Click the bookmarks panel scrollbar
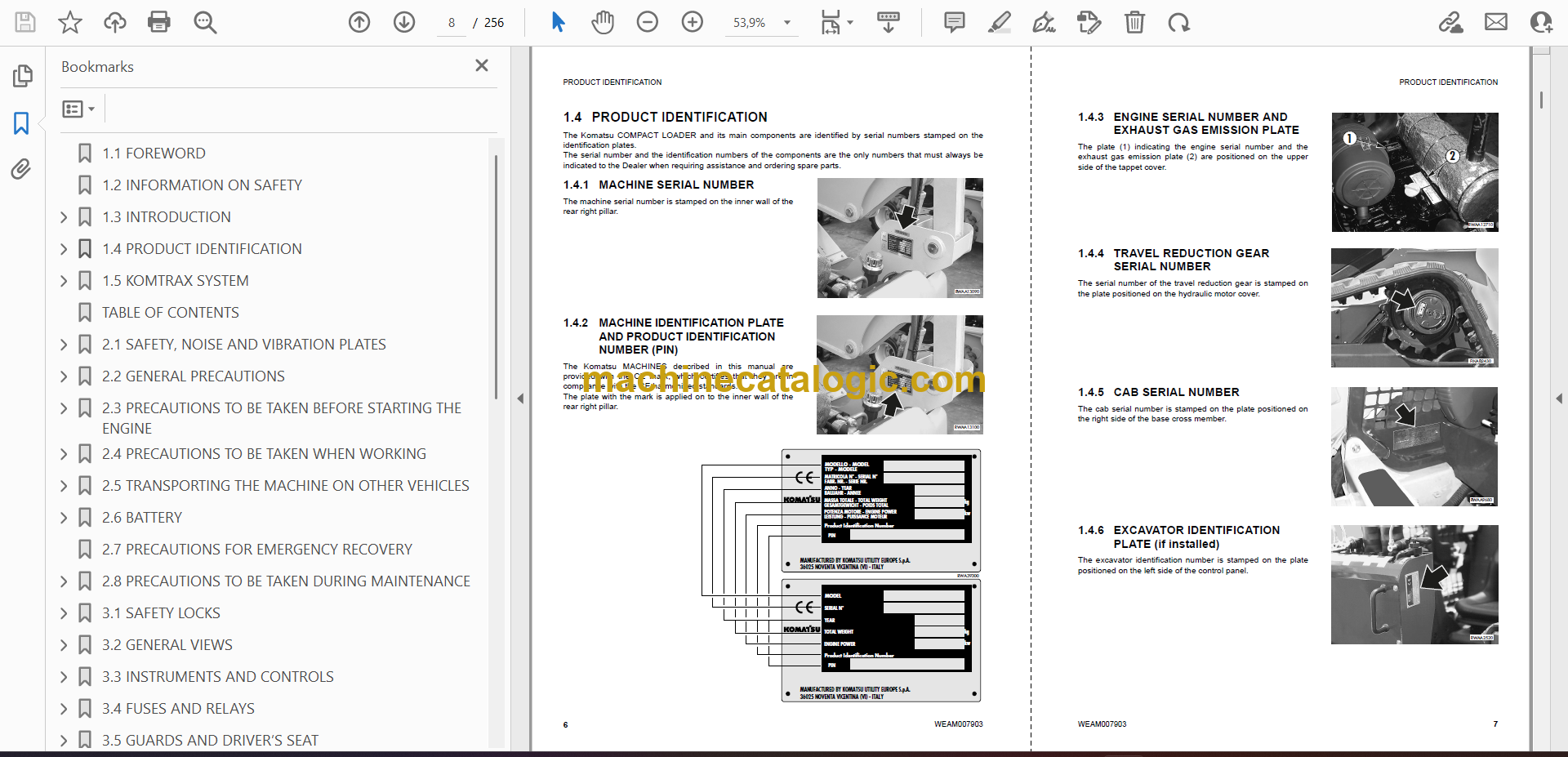The width and height of the screenshot is (1568, 757). 496,278
